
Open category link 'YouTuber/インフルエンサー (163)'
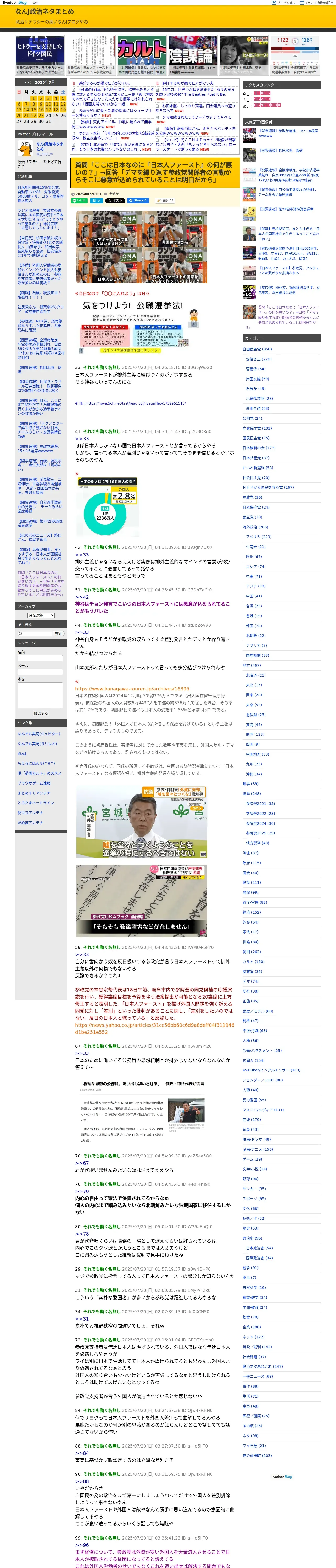[x=271, y=1070]
